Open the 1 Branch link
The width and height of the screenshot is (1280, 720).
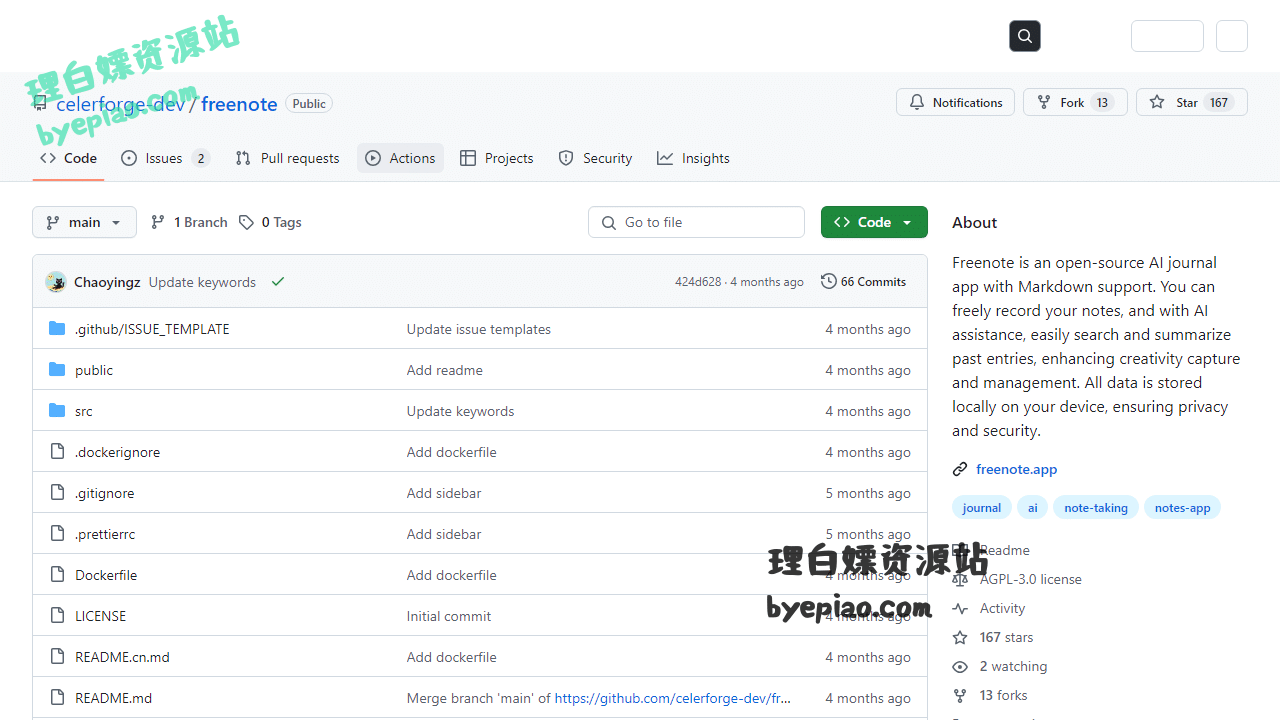(x=189, y=222)
